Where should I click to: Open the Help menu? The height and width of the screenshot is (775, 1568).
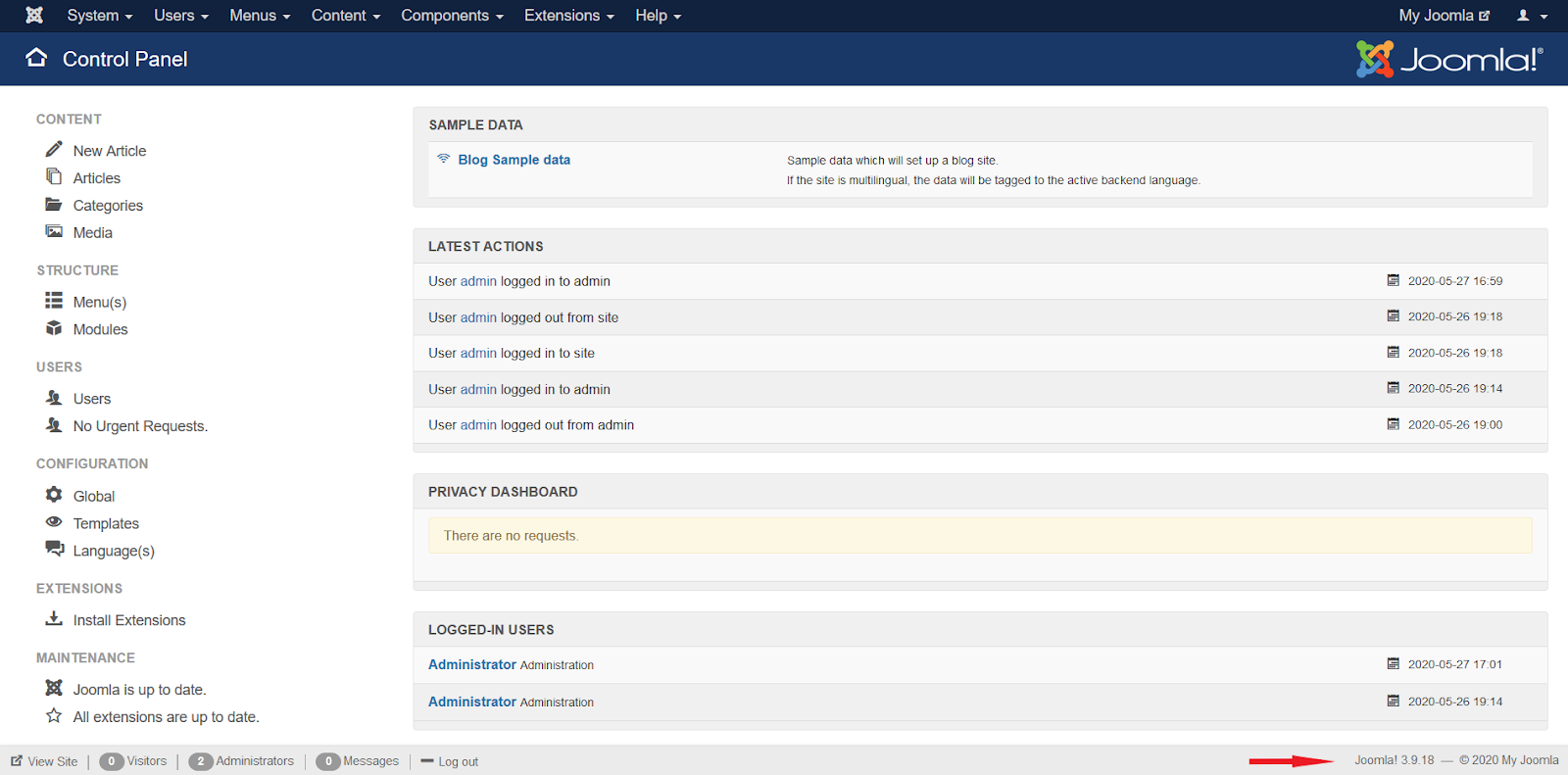(658, 16)
